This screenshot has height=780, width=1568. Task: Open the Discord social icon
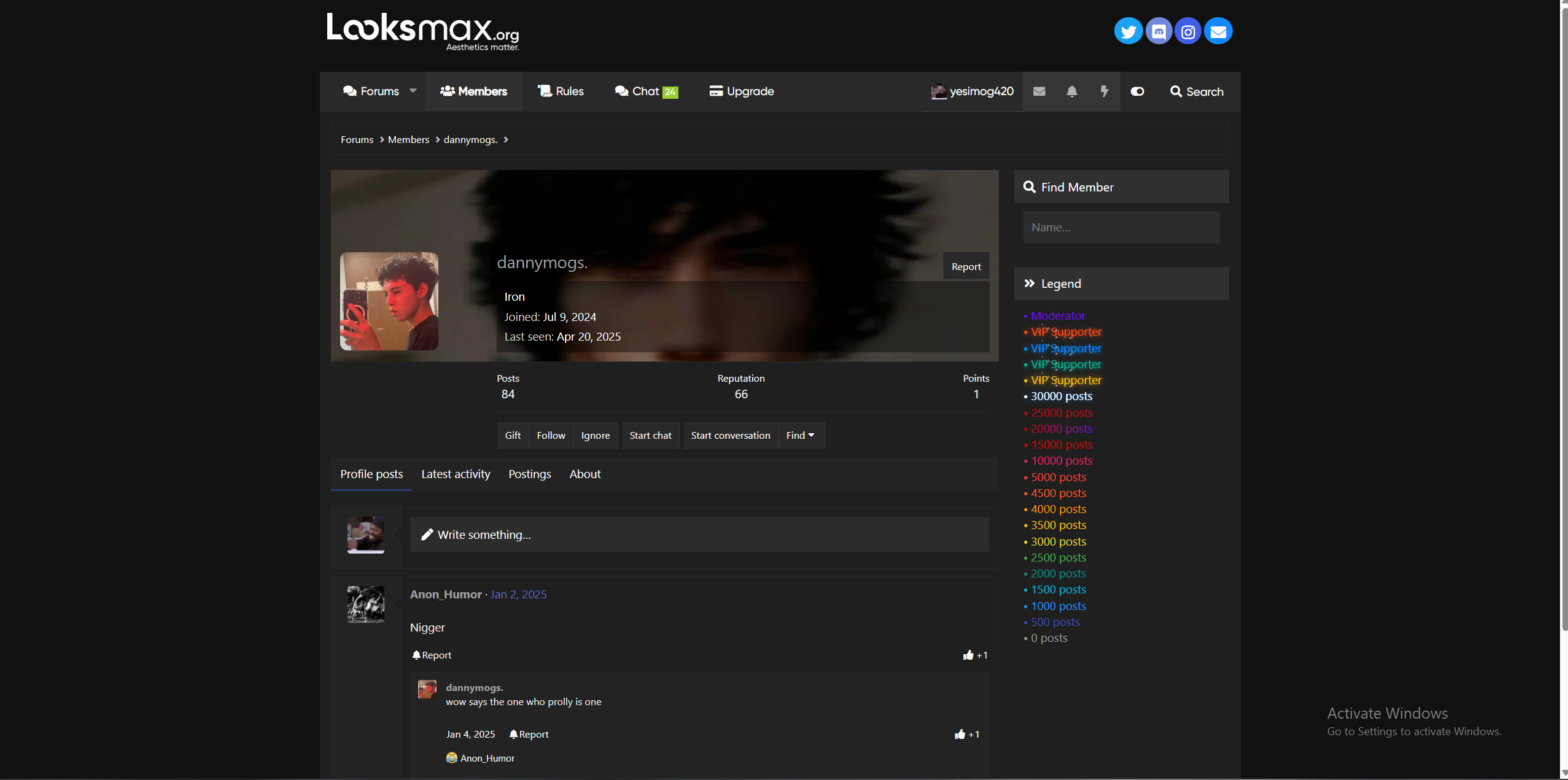(x=1158, y=31)
